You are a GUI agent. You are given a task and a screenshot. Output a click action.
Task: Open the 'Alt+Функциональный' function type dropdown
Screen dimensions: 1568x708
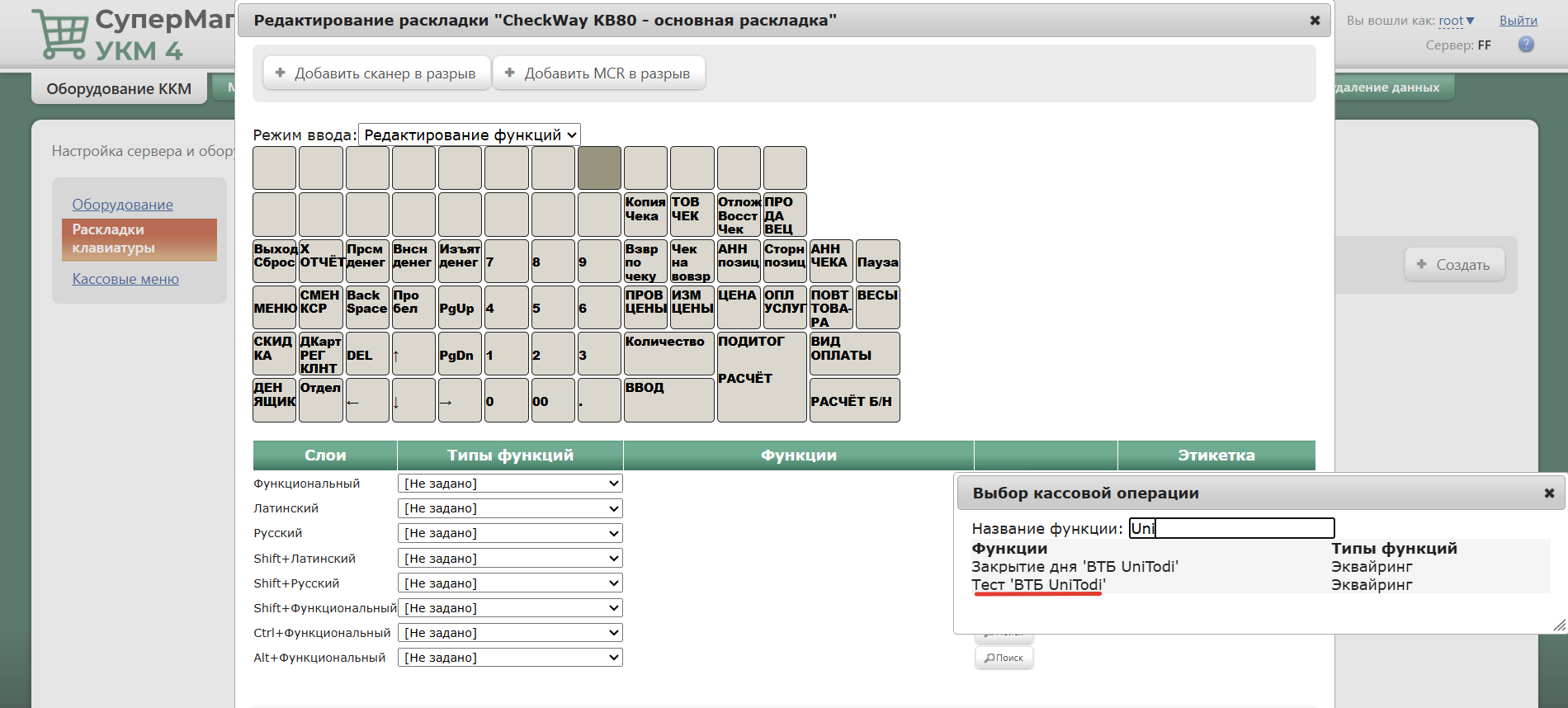510,658
